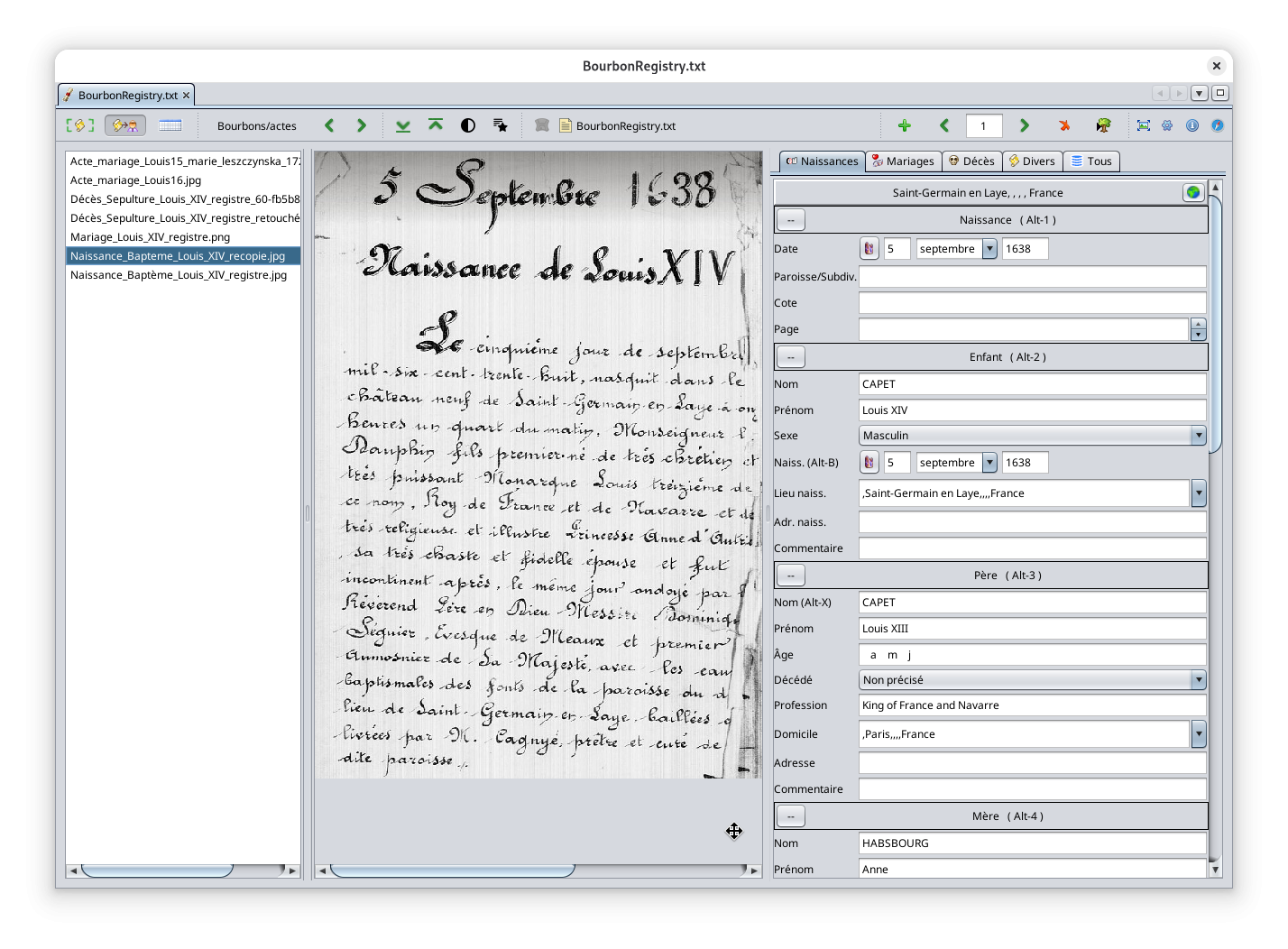The image size is (1288, 949).
Task: Select the BourbonRegistry.txt document tab
Action: [126, 95]
